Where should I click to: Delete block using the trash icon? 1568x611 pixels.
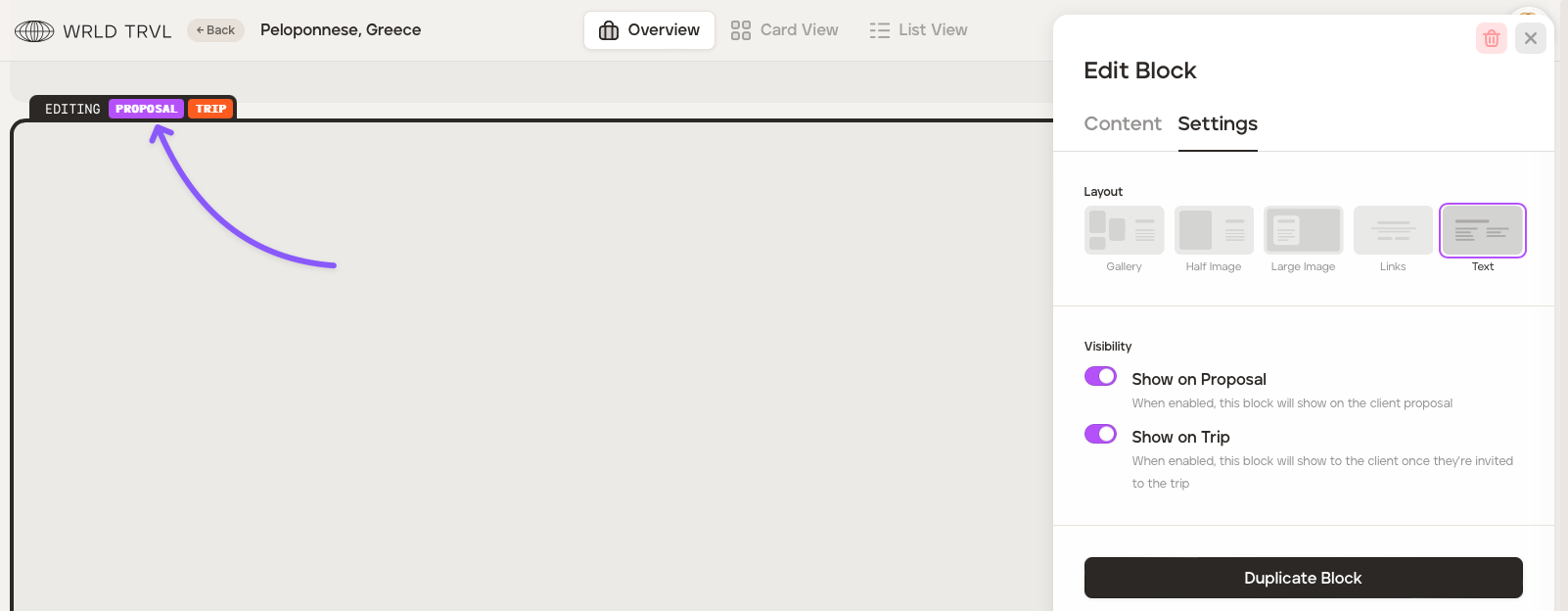tap(1491, 38)
